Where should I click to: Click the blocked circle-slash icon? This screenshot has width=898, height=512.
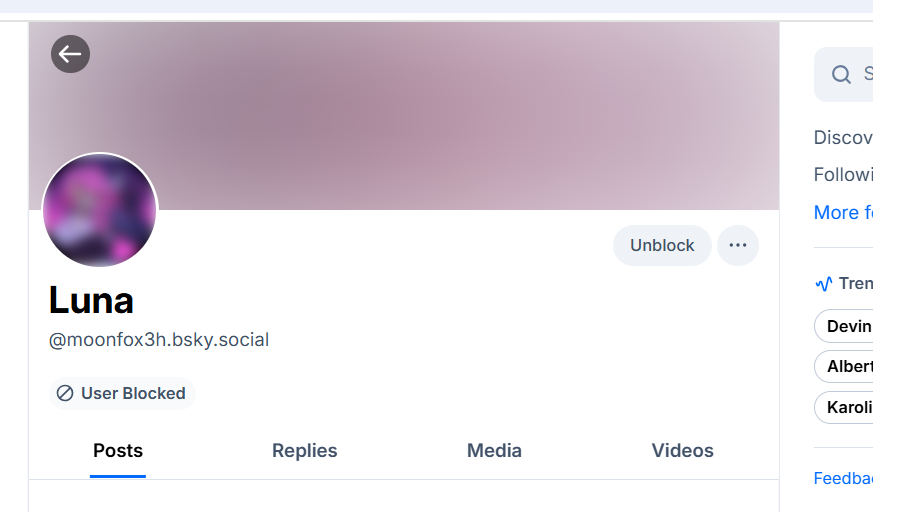pyautogui.click(x=65, y=393)
